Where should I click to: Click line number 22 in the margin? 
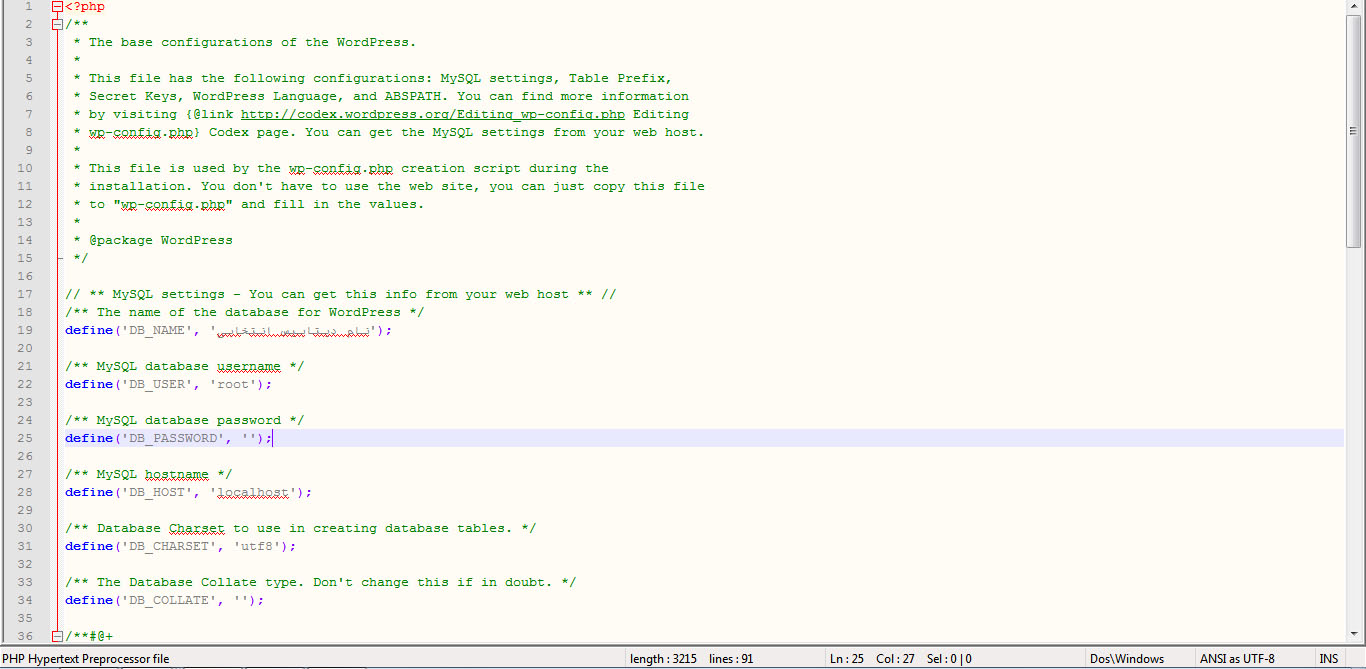(25, 384)
